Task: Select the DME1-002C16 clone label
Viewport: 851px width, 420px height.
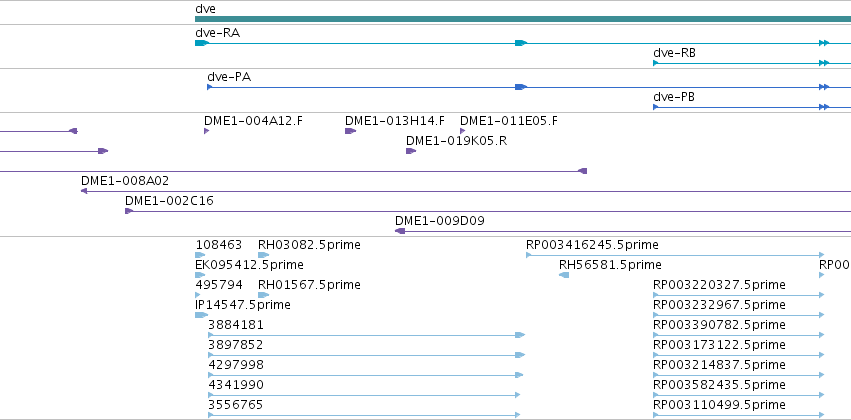Action: [x=169, y=201]
